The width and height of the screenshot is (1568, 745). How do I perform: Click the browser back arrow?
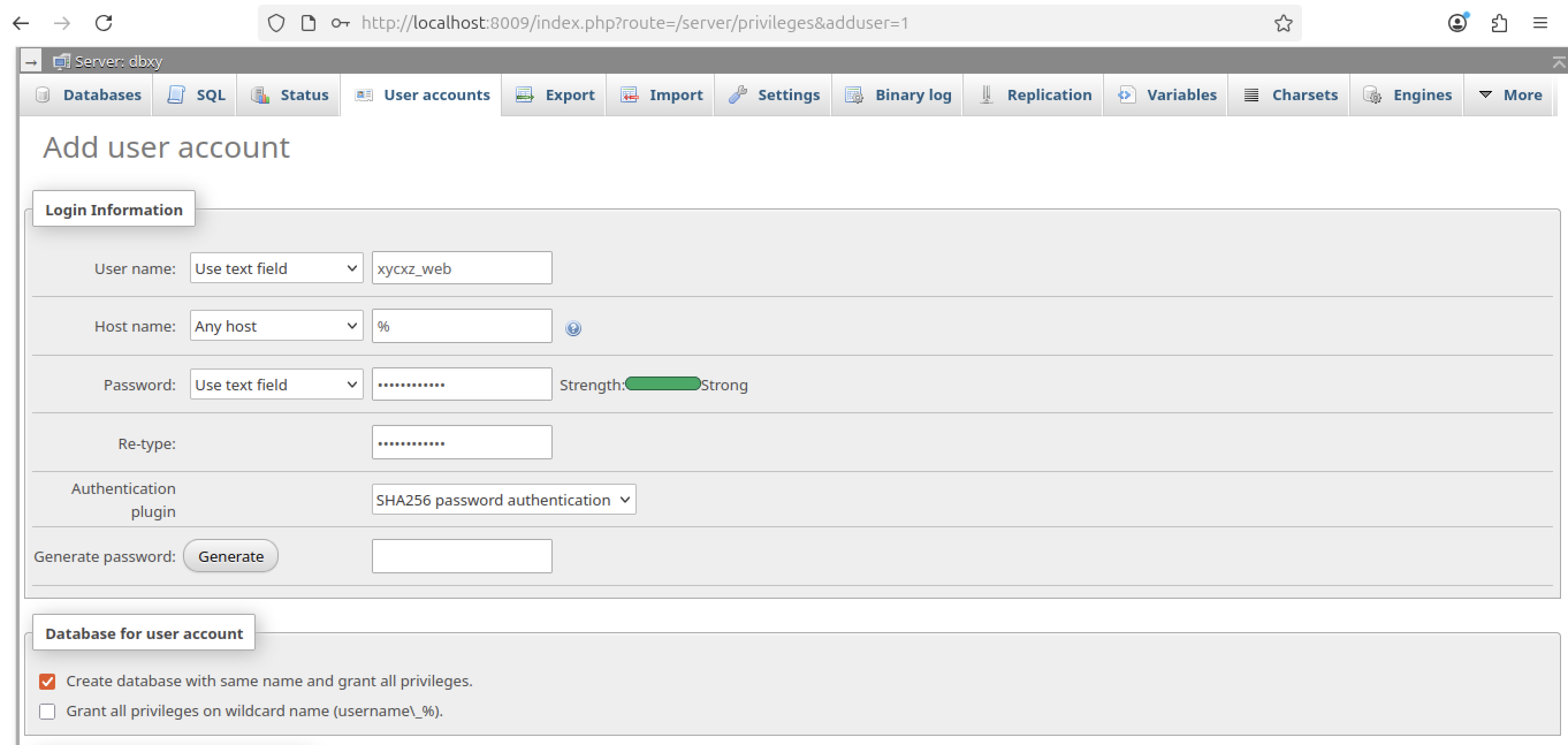tap(21, 23)
